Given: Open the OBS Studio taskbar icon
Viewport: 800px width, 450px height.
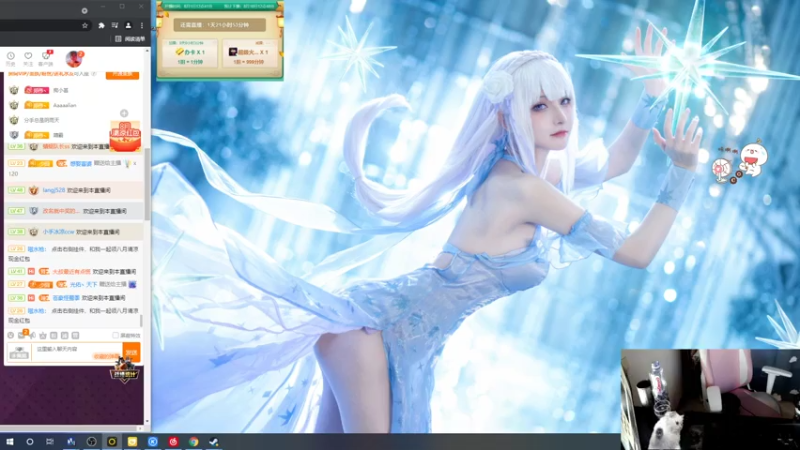Looking at the screenshot, I should click(91, 442).
